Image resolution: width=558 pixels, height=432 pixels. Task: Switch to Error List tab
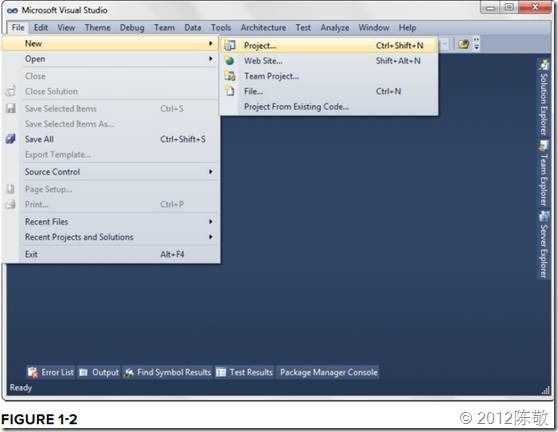[51, 372]
